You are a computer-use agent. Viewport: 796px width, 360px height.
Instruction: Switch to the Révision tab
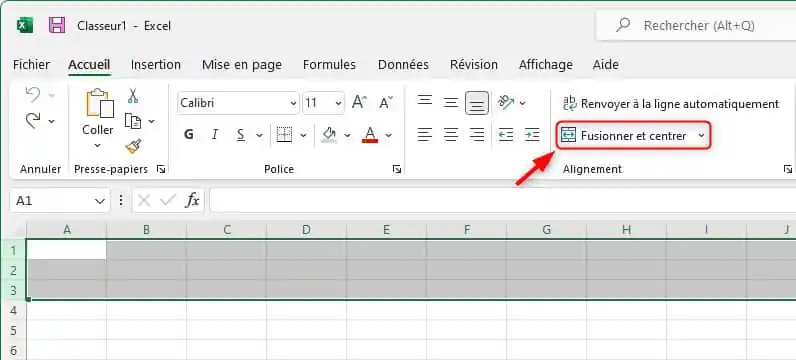[x=474, y=65]
